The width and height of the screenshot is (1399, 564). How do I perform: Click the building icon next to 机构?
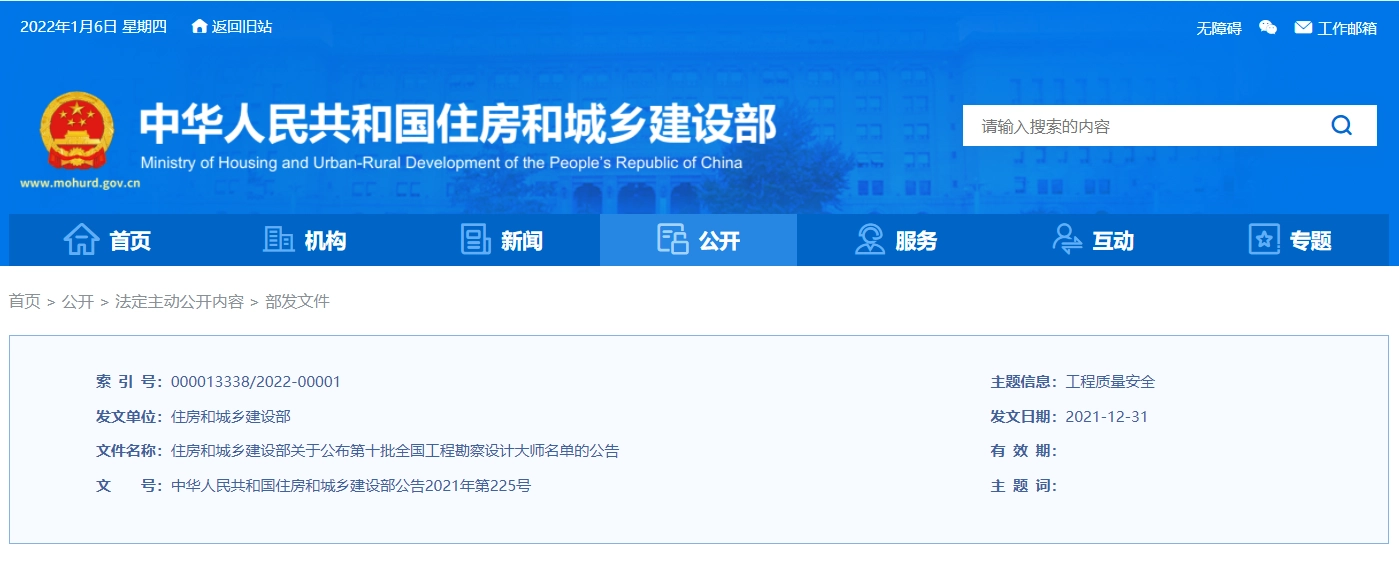point(278,240)
